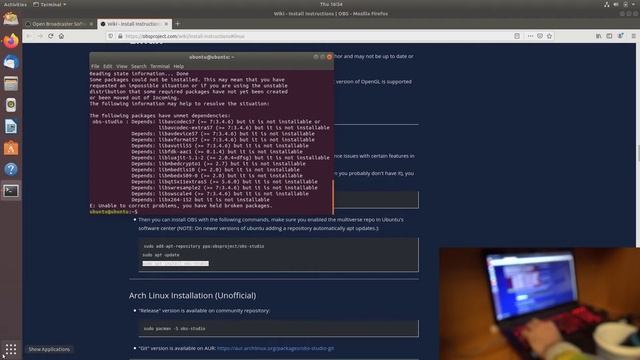Open the terminal Edit menu
The height and width of the screenshot is (360, 640).
click(107, 66)
